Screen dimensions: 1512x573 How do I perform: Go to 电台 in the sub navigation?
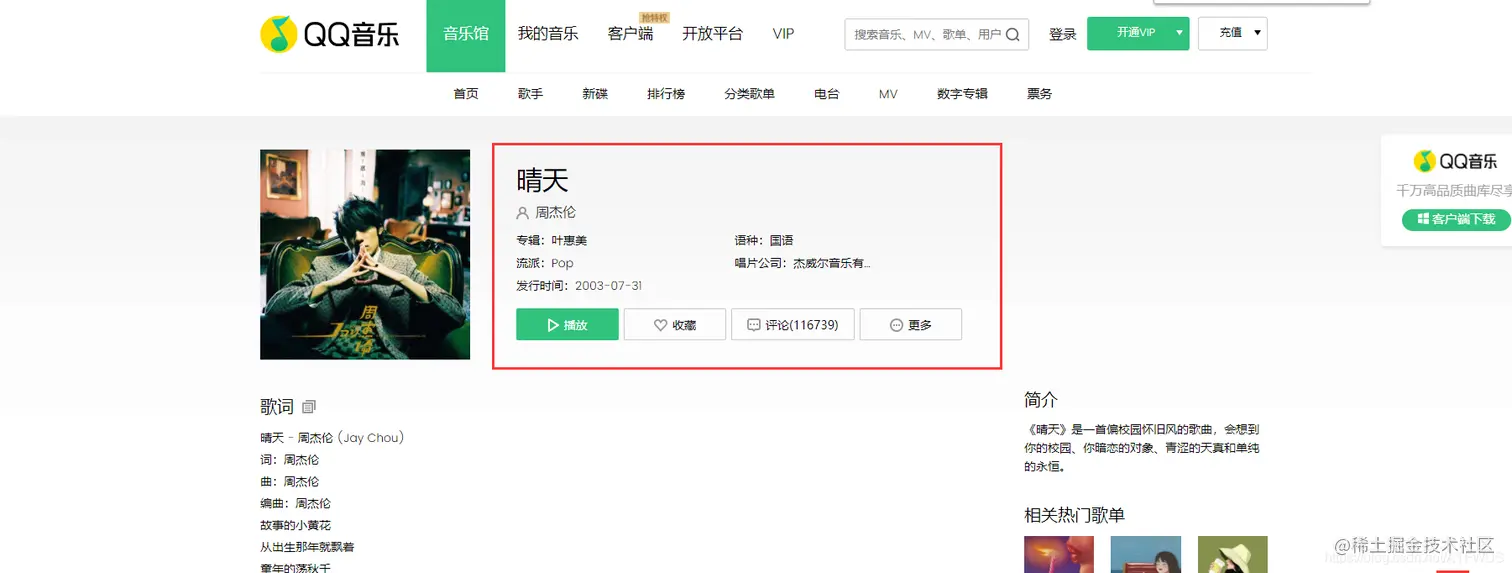click(x=826, y=94)
